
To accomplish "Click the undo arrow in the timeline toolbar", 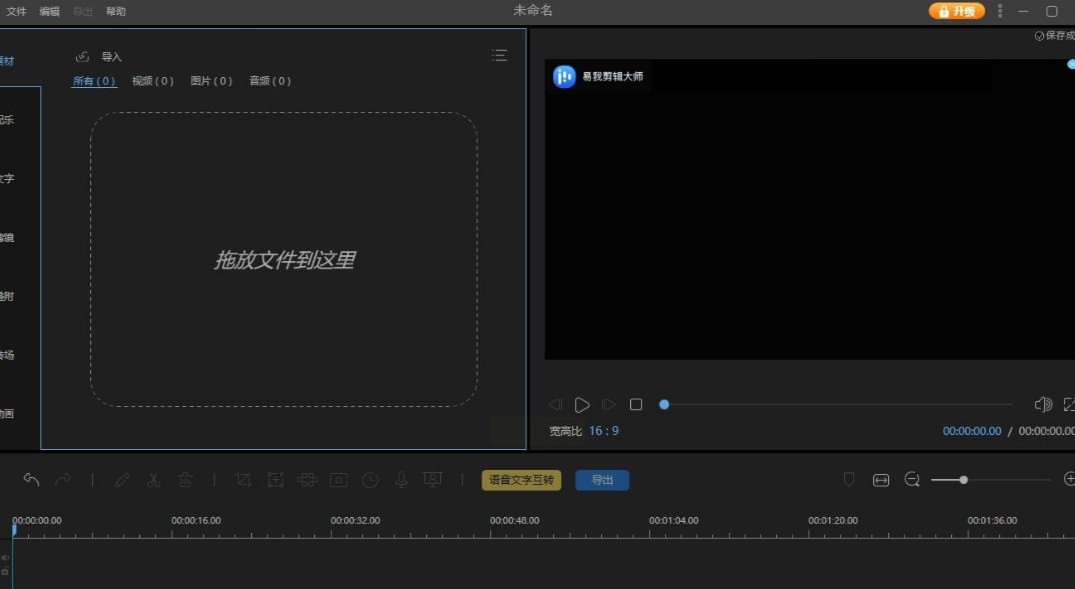I will click(x=31, y=479).
